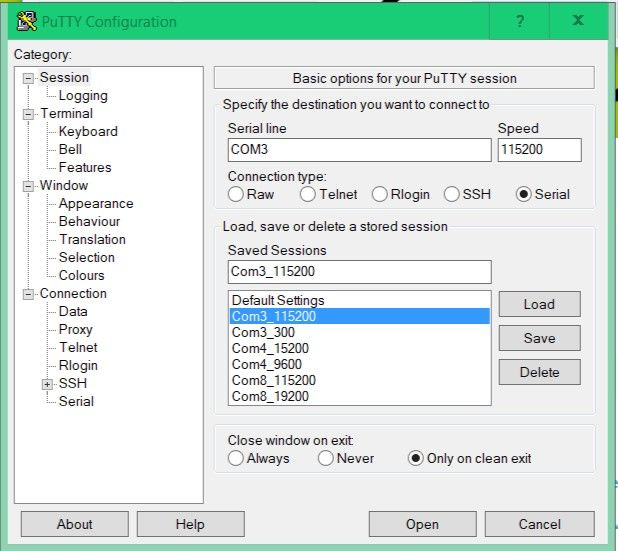Open the Behaviour category

pyautogui.click(x=89, y=222)
